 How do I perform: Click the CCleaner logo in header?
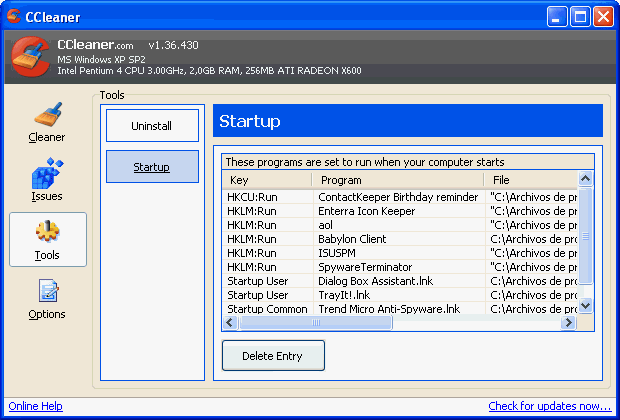(x=30, y=57)
